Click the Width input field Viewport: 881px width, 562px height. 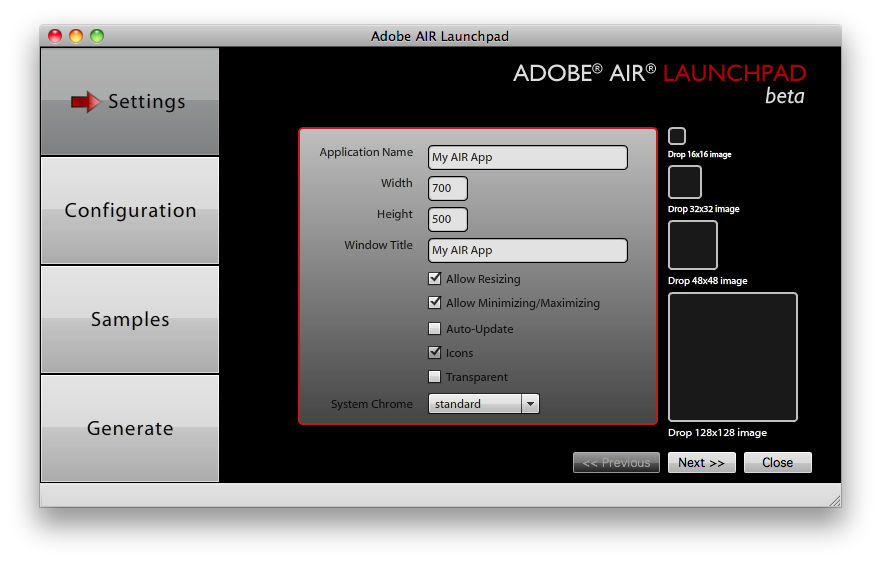pyautogui.click(x=448, y=188)
